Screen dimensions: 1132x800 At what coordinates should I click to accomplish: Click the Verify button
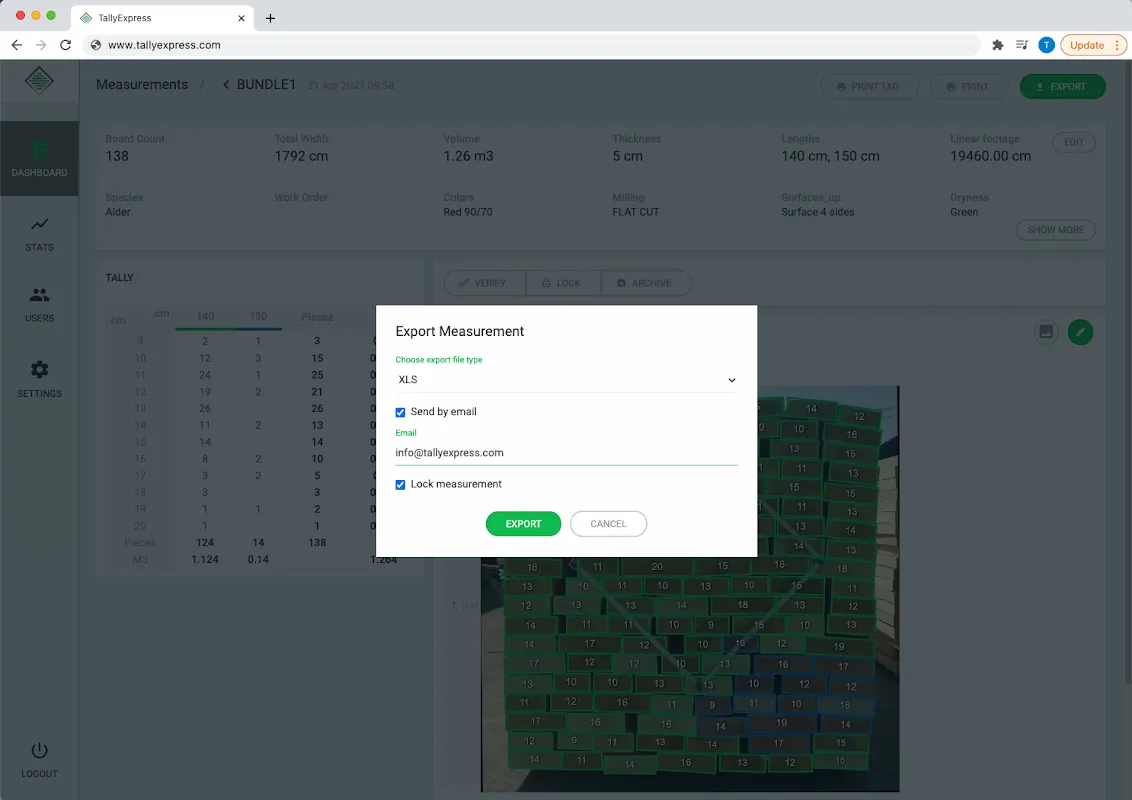pyautogui.click(x=484, y=283)
